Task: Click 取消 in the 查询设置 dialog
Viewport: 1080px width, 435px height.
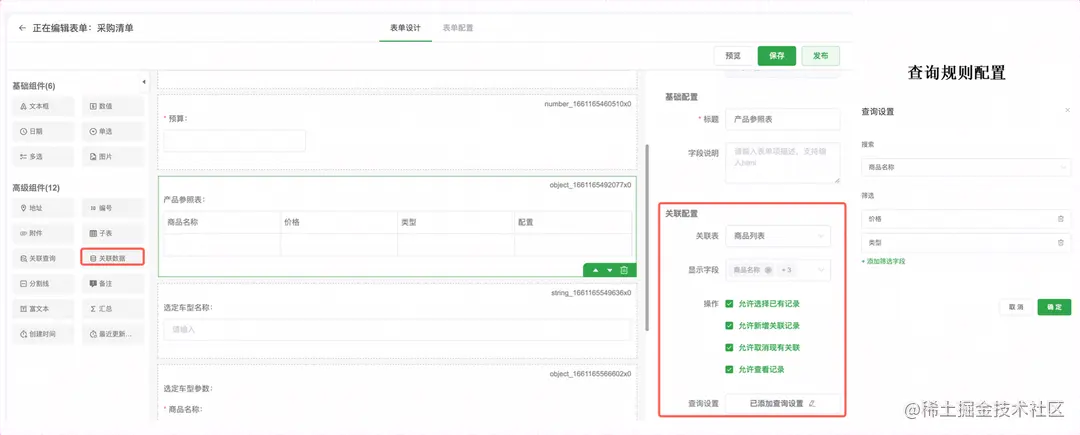Action: click(x=1016, y=307)
